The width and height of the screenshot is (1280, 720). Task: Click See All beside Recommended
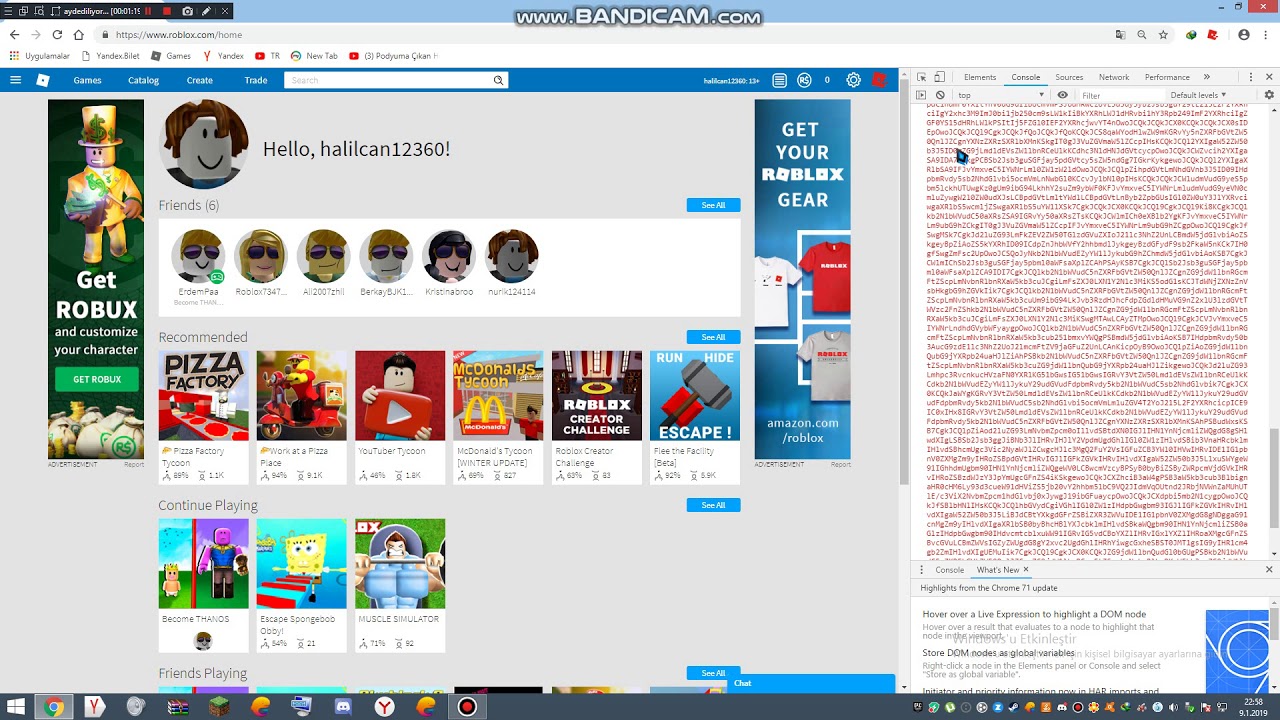pyautogui.click(x=713, y=337)
